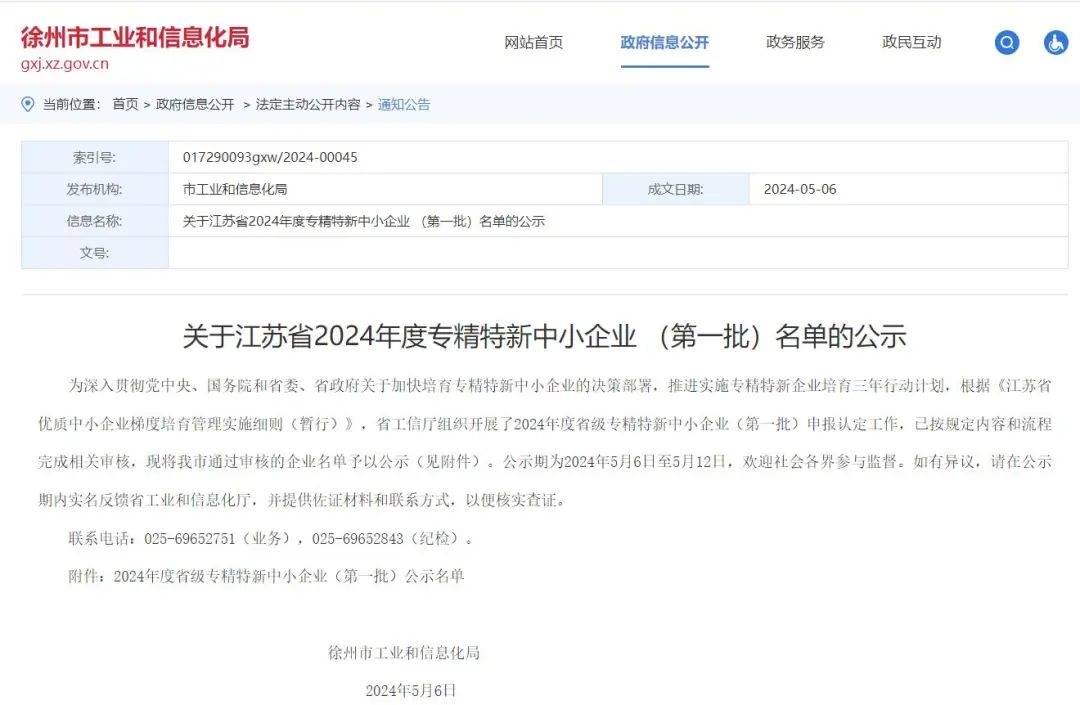Open 法定主动公开内容 breadcrumb link
This screenshot has width=1080, height=705.
(x=307, y=104)
